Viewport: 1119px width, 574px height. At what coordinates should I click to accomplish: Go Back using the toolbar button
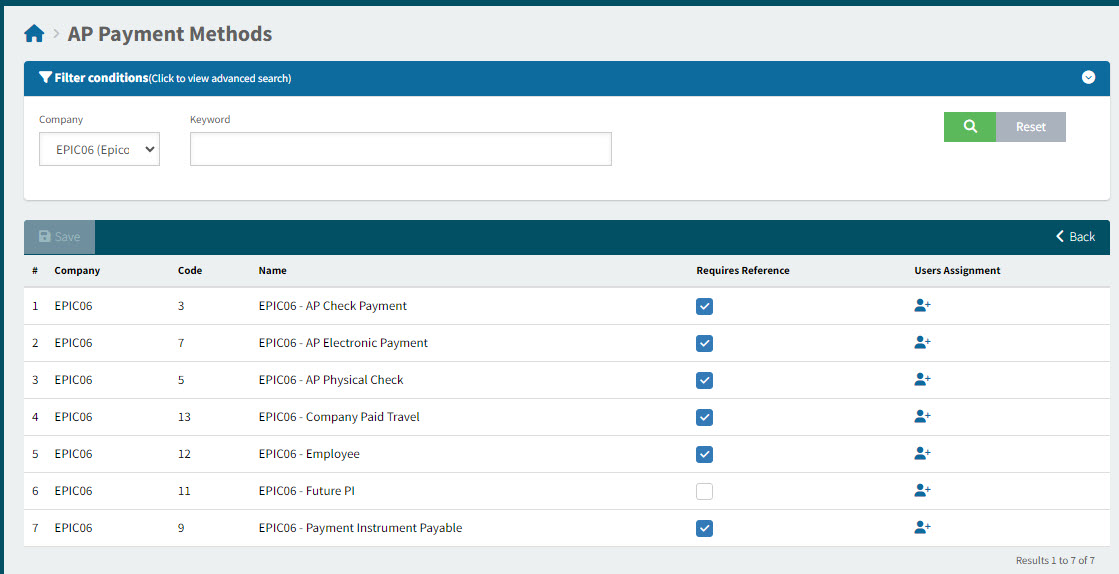pos(1075,237)
